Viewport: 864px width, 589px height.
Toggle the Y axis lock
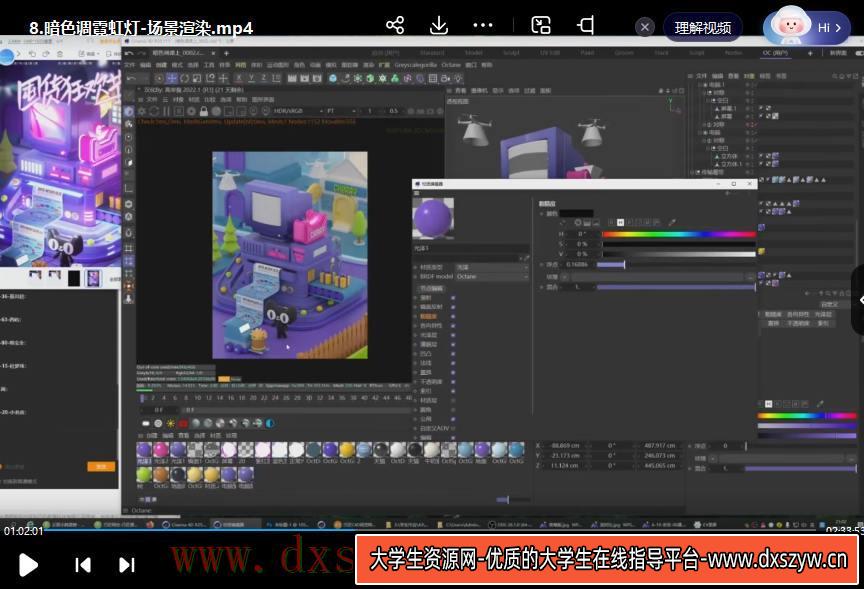pyautogui.click(x=251, y=78)
